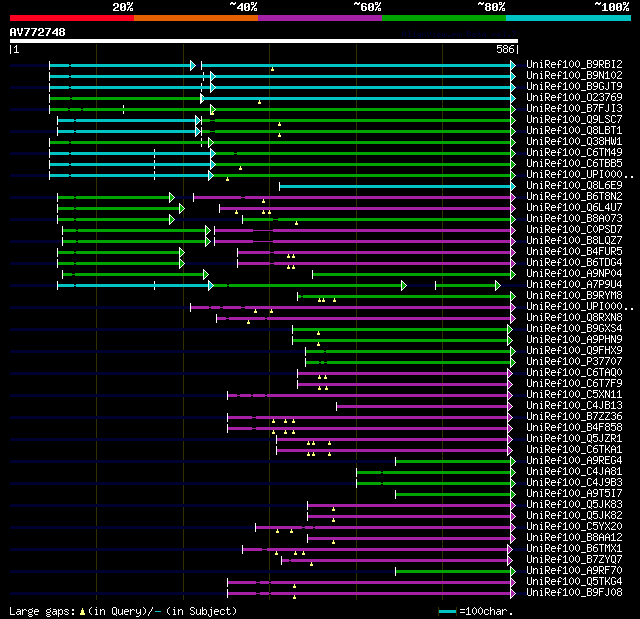This screenshot has width=640, height=619.
Task: Click UniRef100_C0PSD7 label
Action: (x=574, y=230)
